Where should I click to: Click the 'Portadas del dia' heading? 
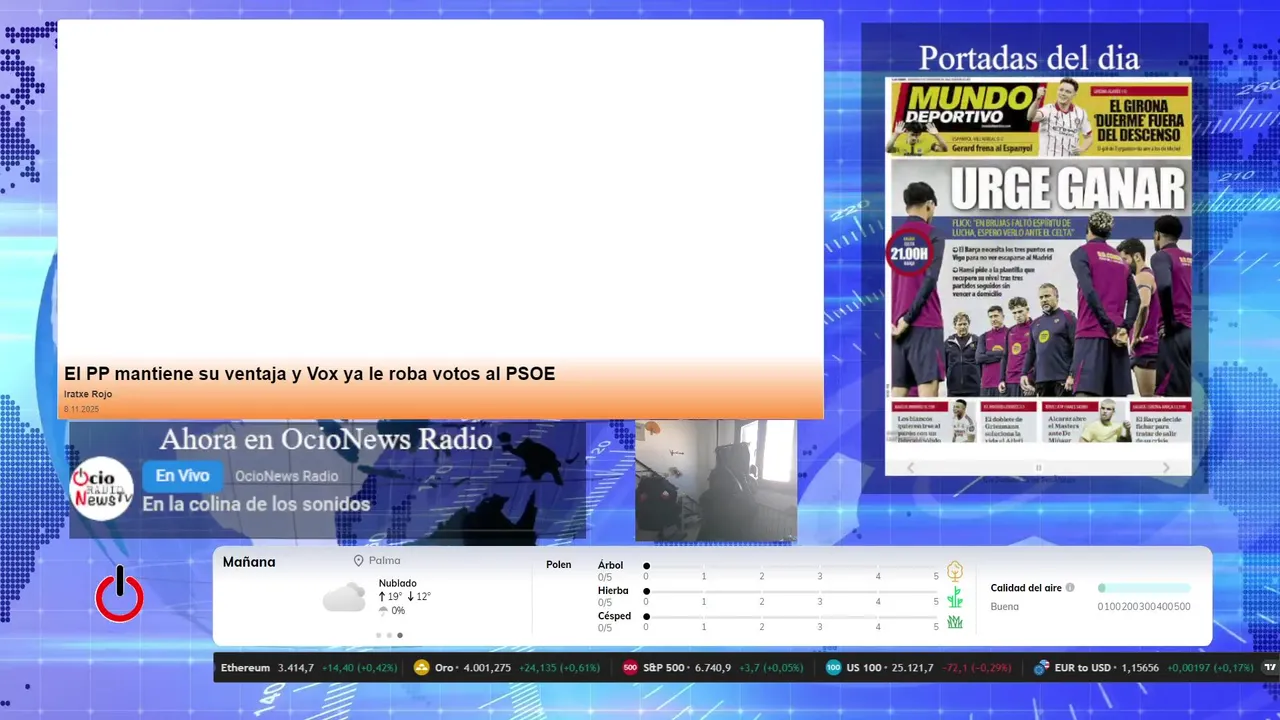click(1029, 57)
